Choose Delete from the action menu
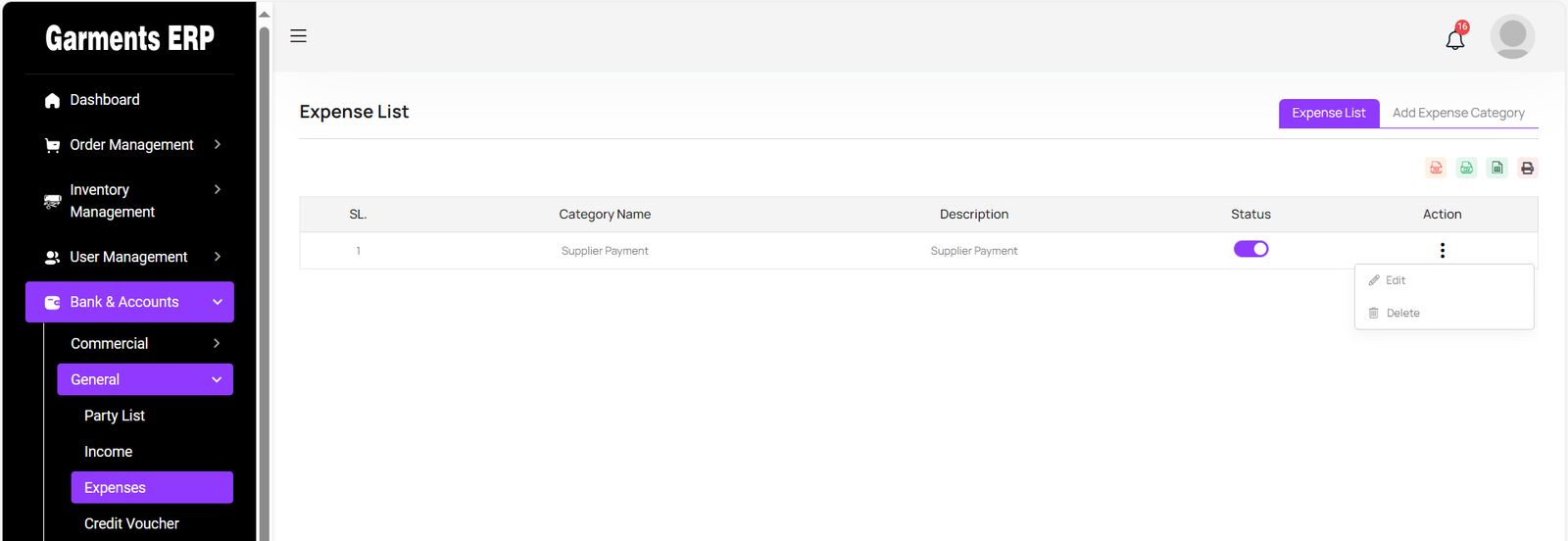This screenshot has width=1568, height=541. 1402,314
